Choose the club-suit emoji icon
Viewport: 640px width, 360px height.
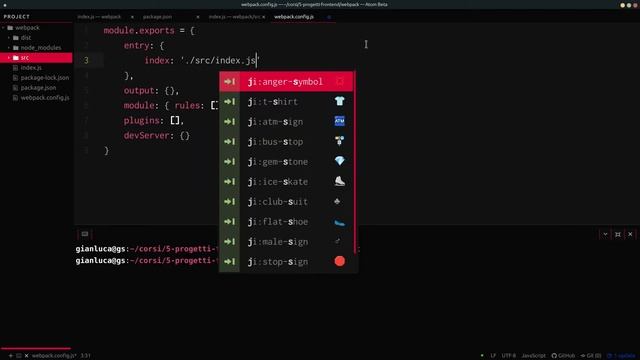[337, 201]
